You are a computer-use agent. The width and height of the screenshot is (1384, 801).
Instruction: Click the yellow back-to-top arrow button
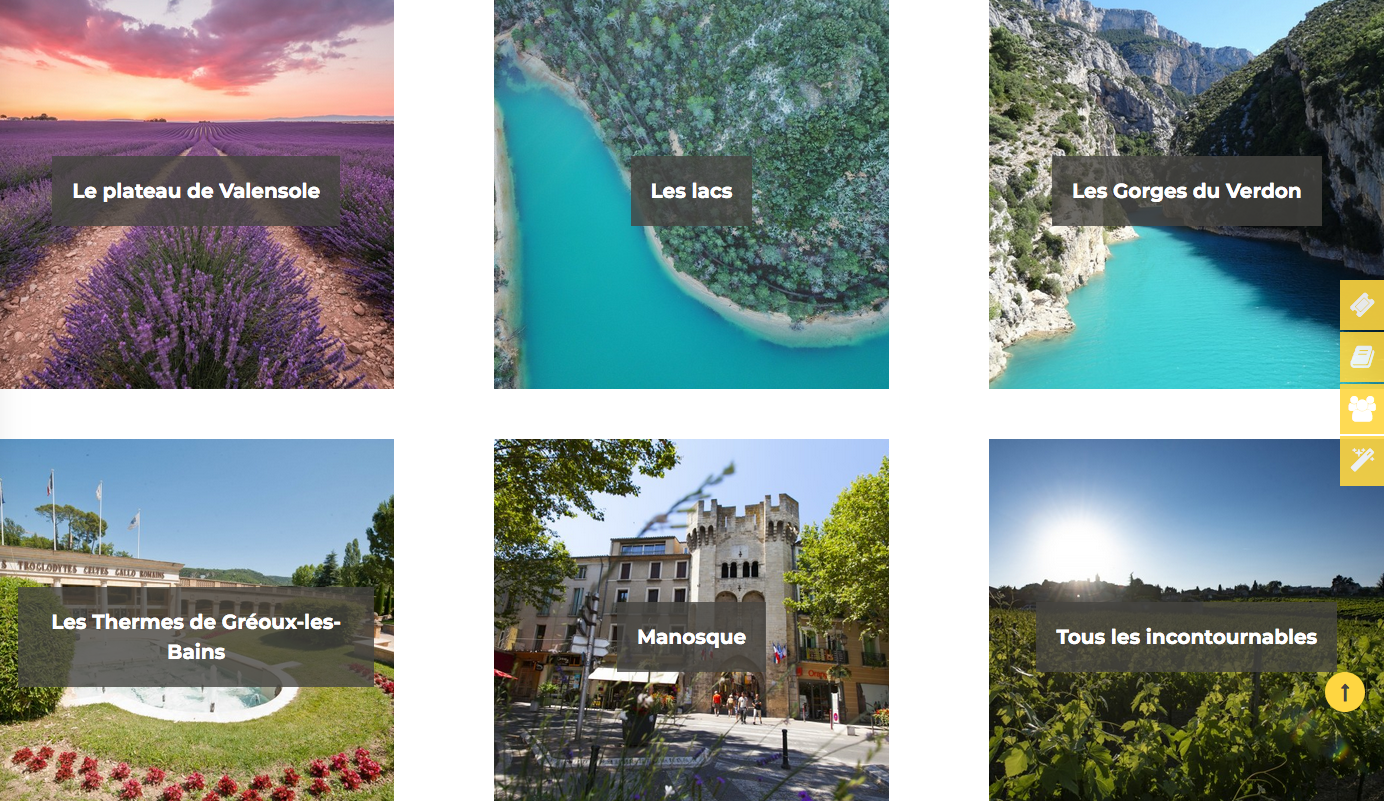tap(1345, 691)
